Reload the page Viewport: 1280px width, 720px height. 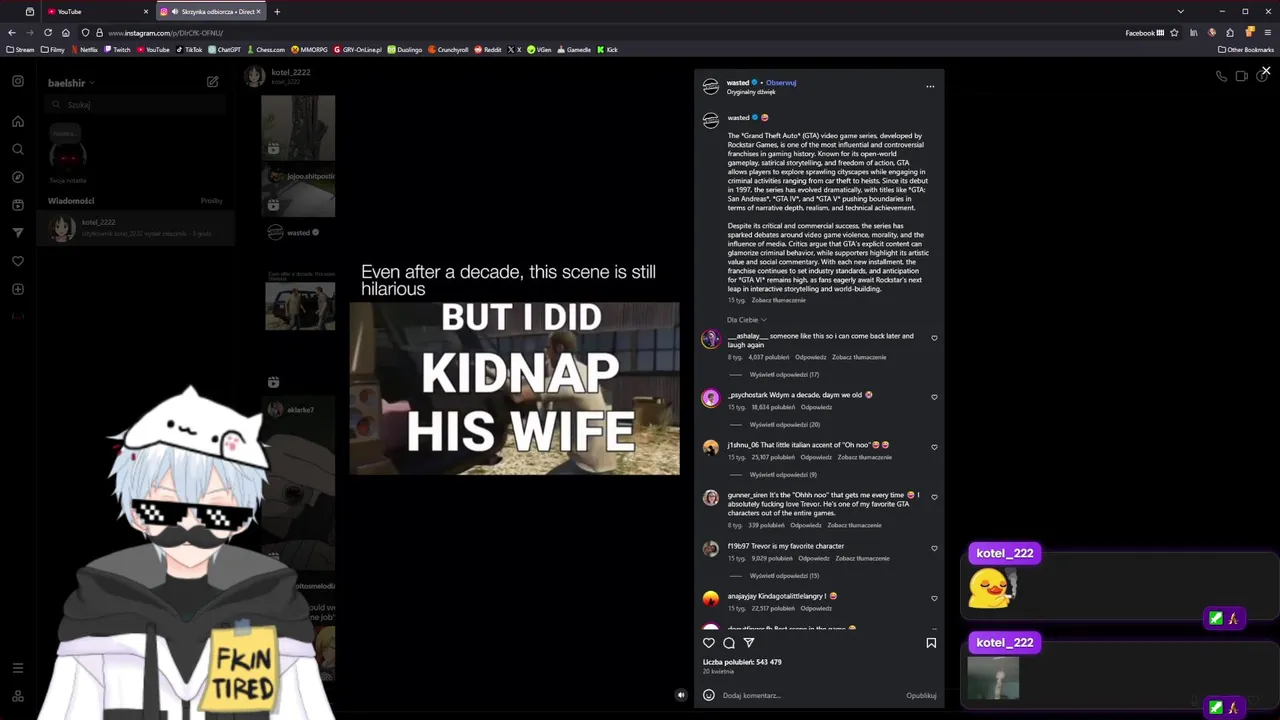[x=47, y=32]
